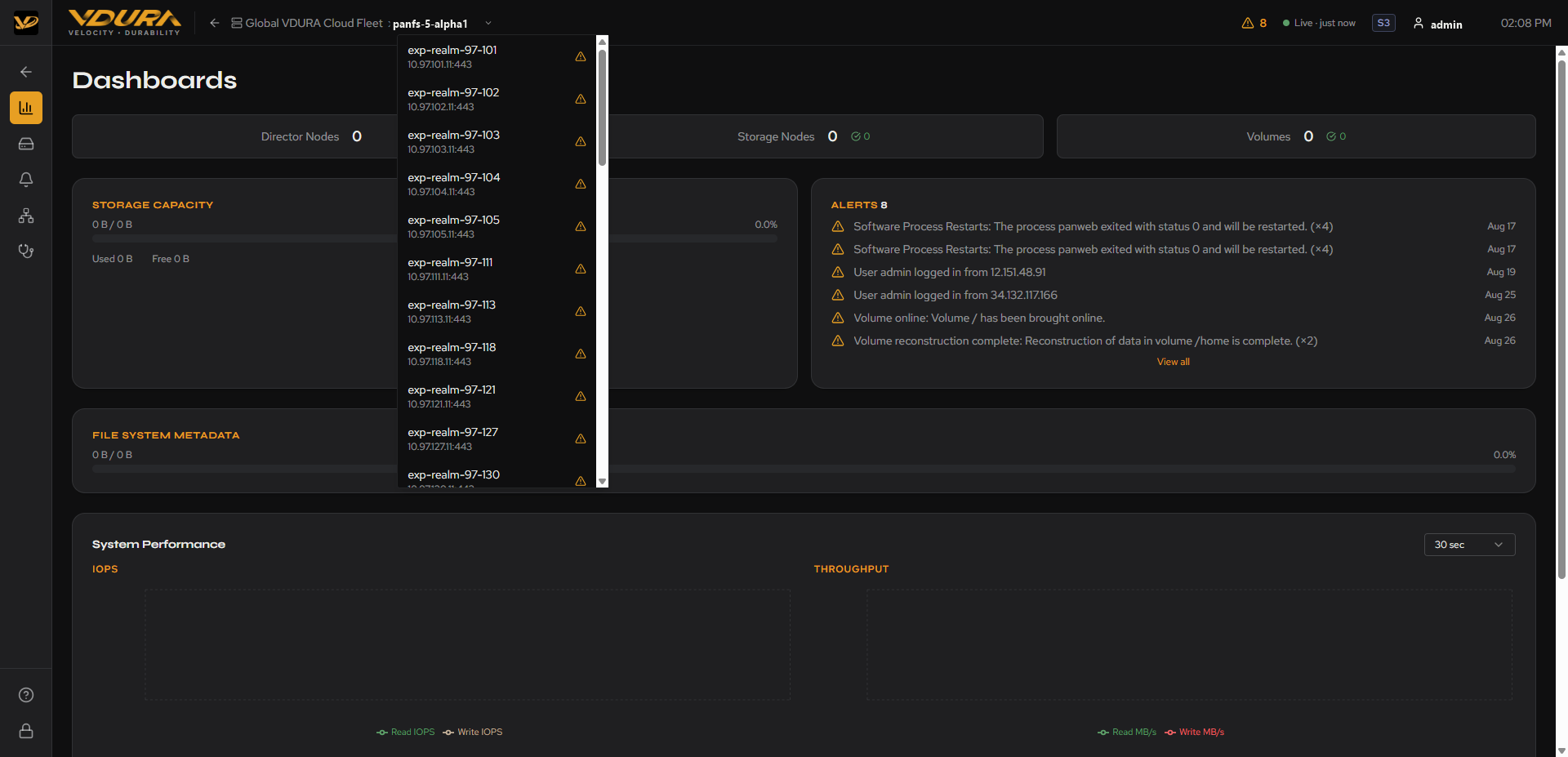Screen dimensions: 1568x757
Task: Click the warning icon for exp-realm-97-101
Action: click(581, 56)
